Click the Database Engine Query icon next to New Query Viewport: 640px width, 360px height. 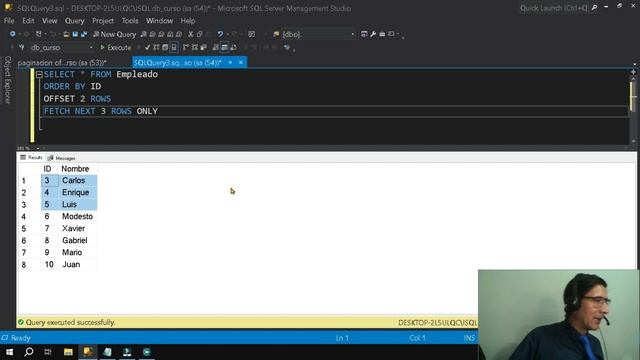[x=144, y=34]
